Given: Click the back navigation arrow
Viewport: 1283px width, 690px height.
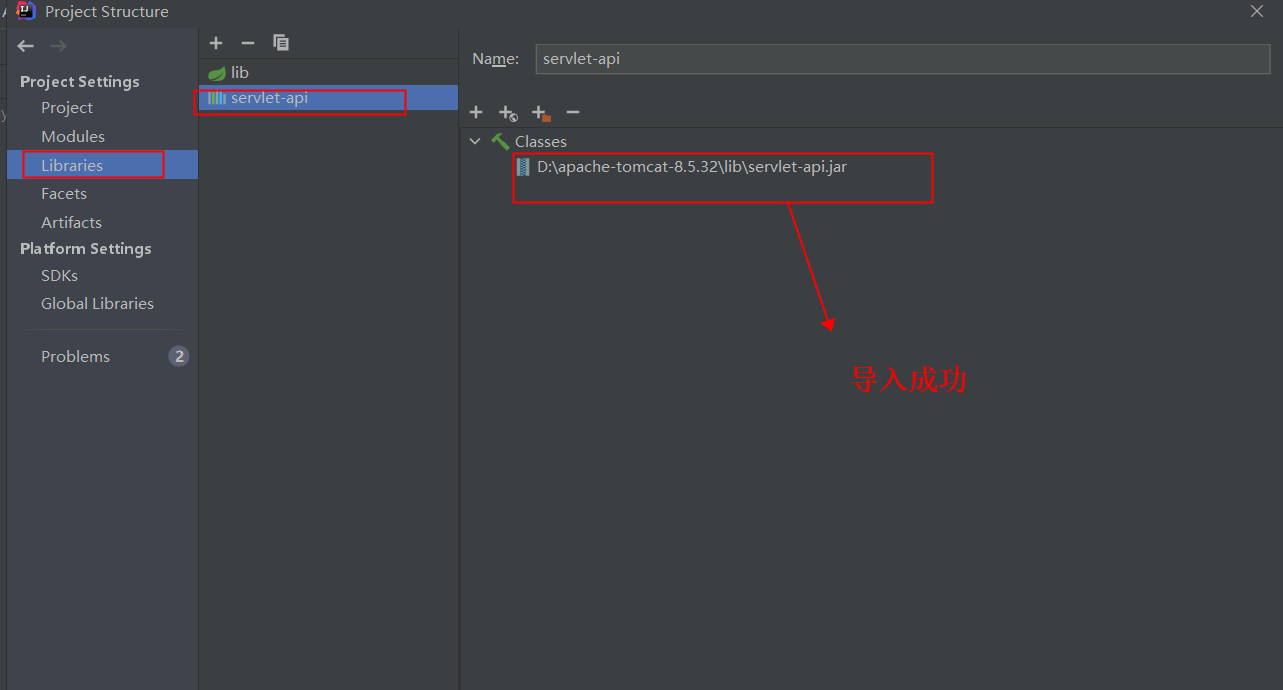Looking at the screenshot, I should tap(26, 46).
